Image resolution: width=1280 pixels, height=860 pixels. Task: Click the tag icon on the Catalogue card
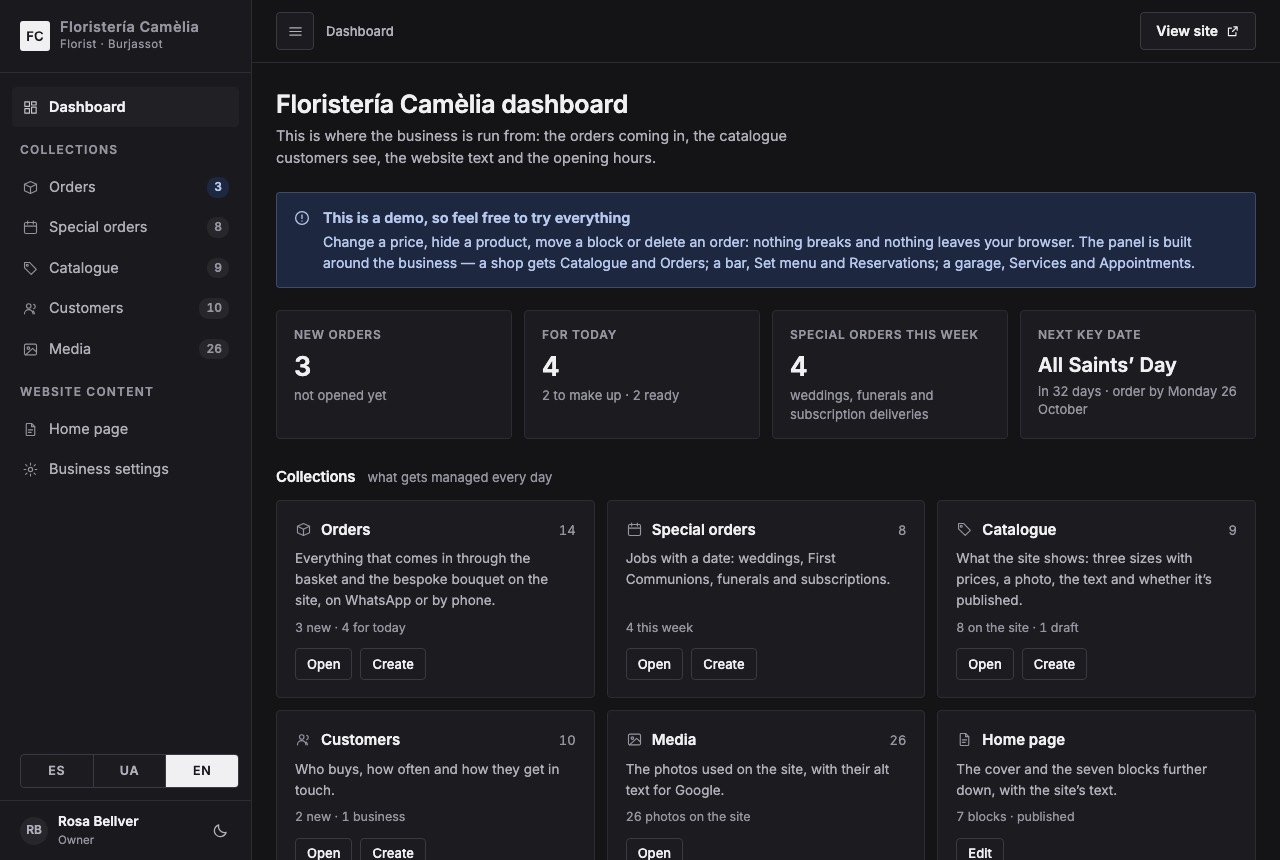coord(964,529)
